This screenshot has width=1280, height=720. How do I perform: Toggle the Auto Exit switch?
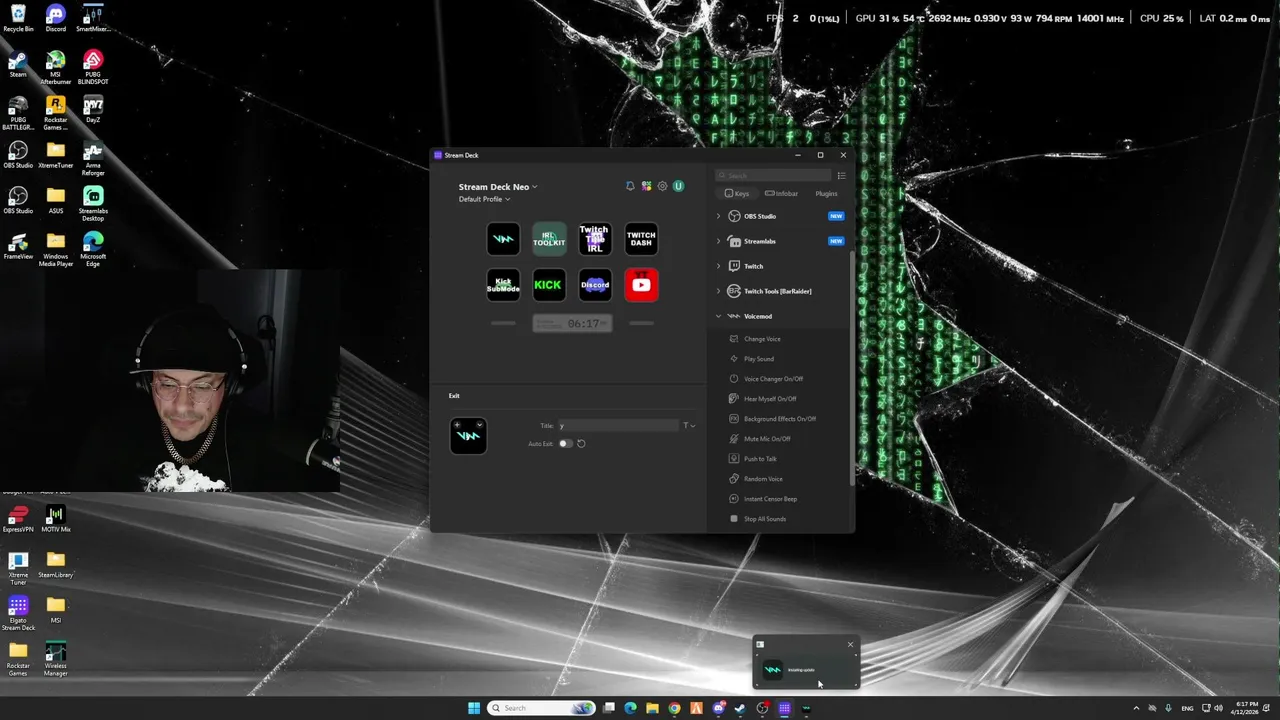(x=565, y=443)
